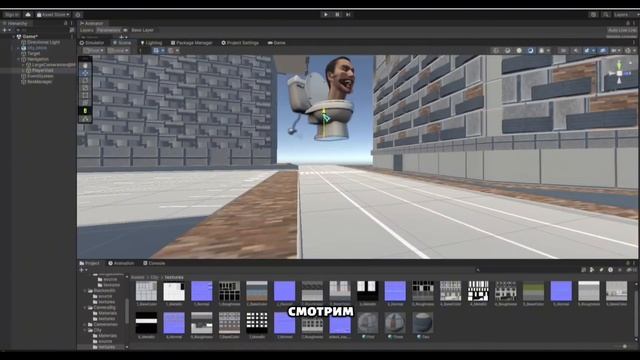This screenshot has width=640, height=360.
Task: Switch to the Lighting tab
Action: pyautogui.click(x=151, y=42)
